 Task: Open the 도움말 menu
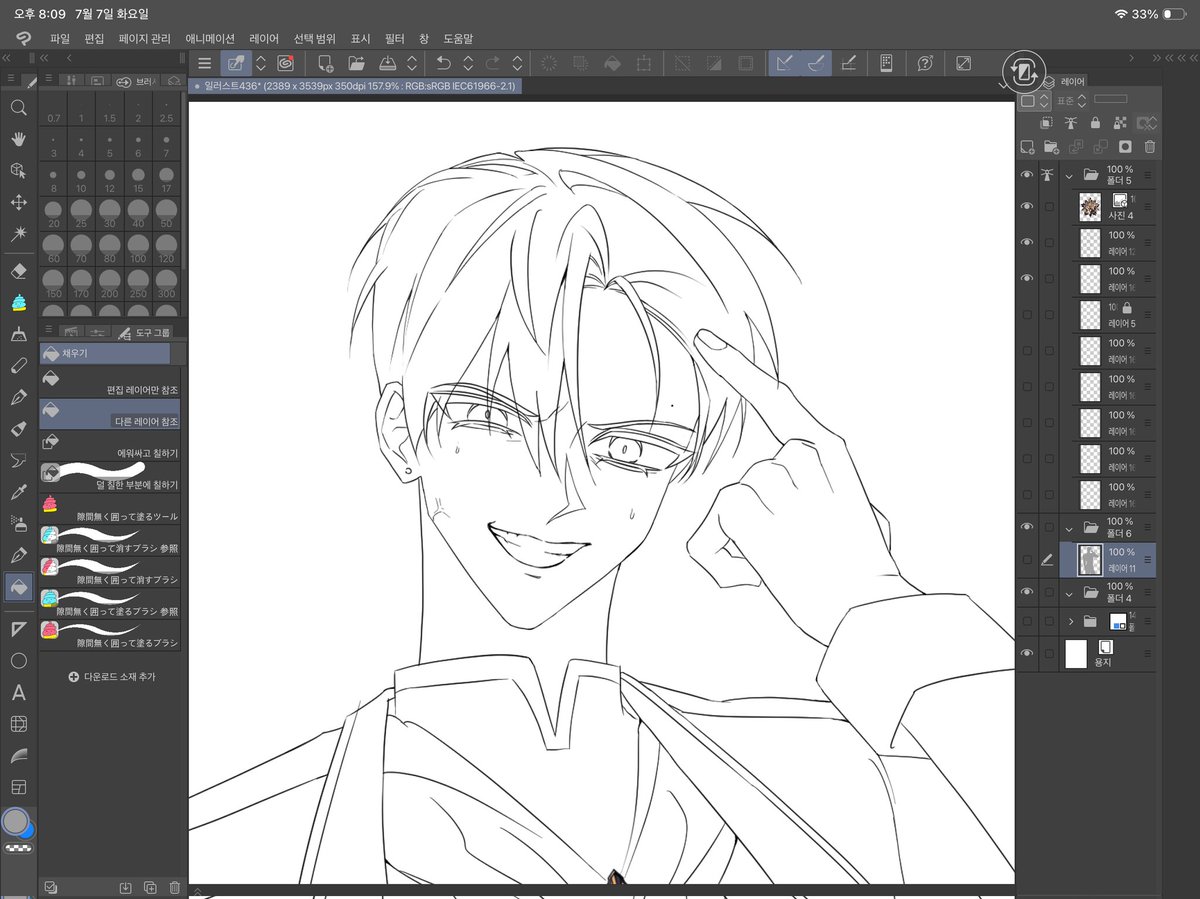(458, 38)
